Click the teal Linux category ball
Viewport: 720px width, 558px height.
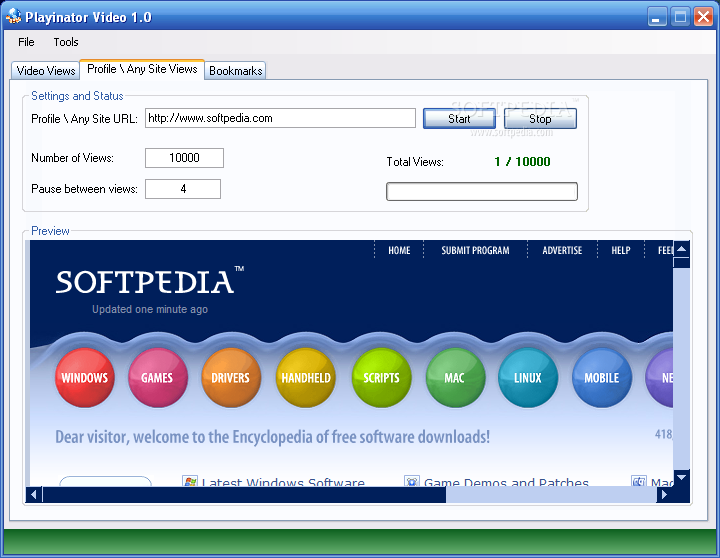pyautogui.click(x=528, y=378)
